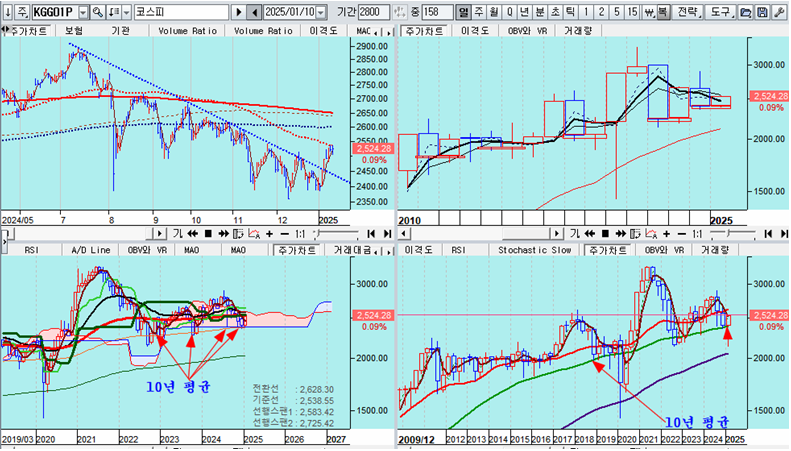Click the 15-minute interval button
Screen dimensions: 791x451
632,12
